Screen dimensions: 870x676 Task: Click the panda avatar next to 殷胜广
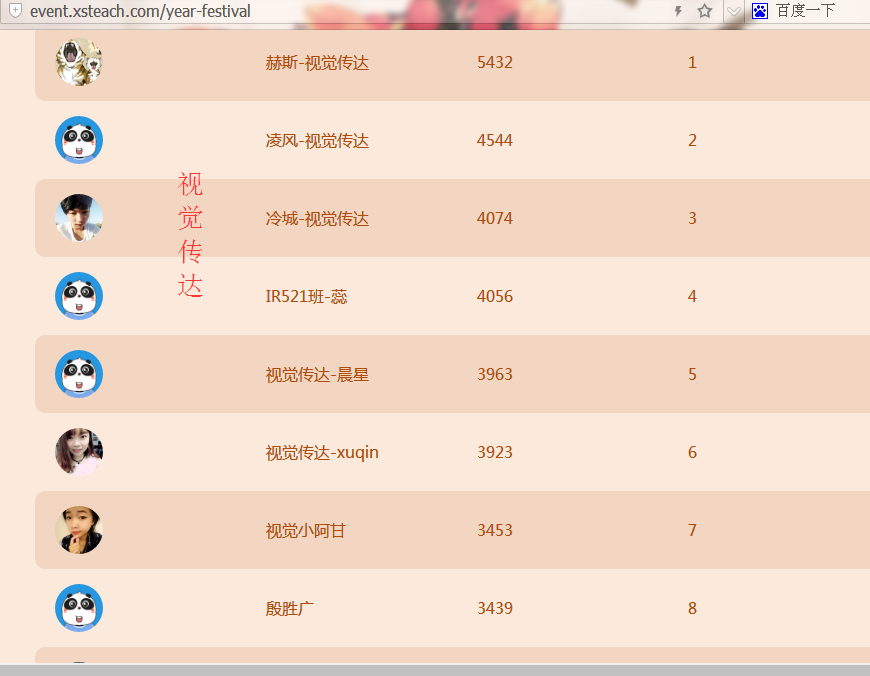pyautogui.click(x=78, y=608)
